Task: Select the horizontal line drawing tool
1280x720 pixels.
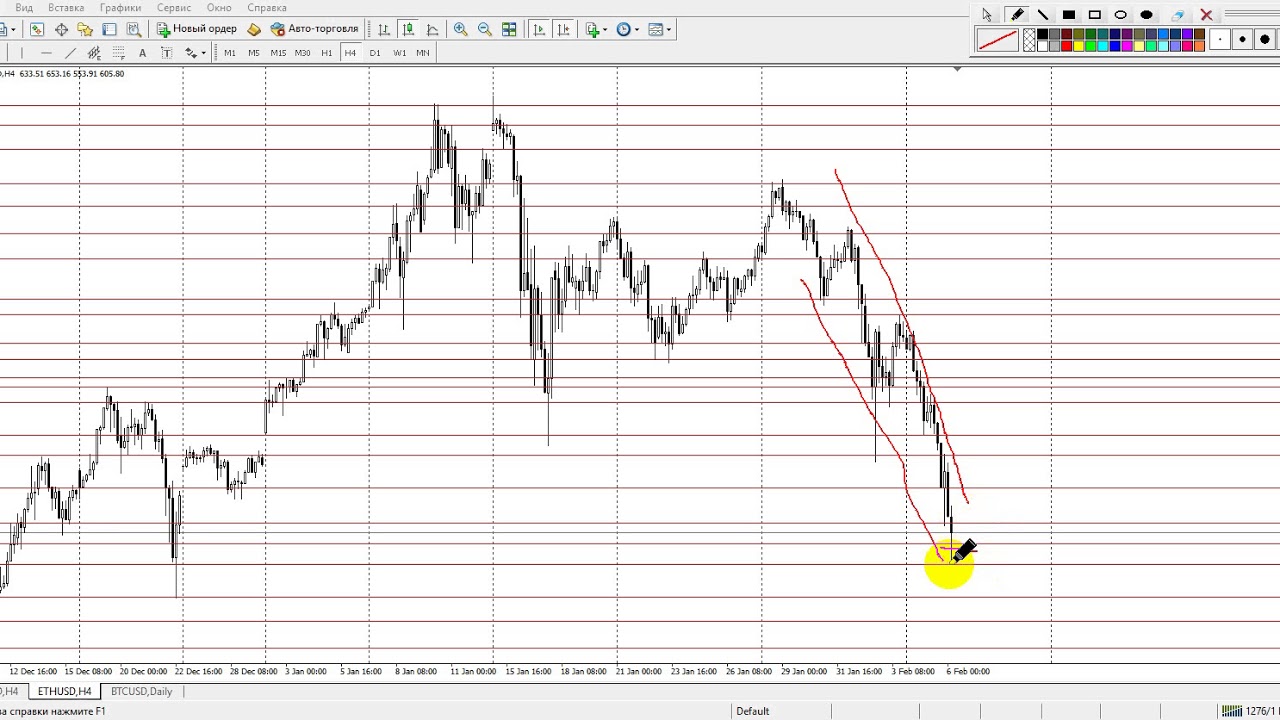Action: click(46, 53)
